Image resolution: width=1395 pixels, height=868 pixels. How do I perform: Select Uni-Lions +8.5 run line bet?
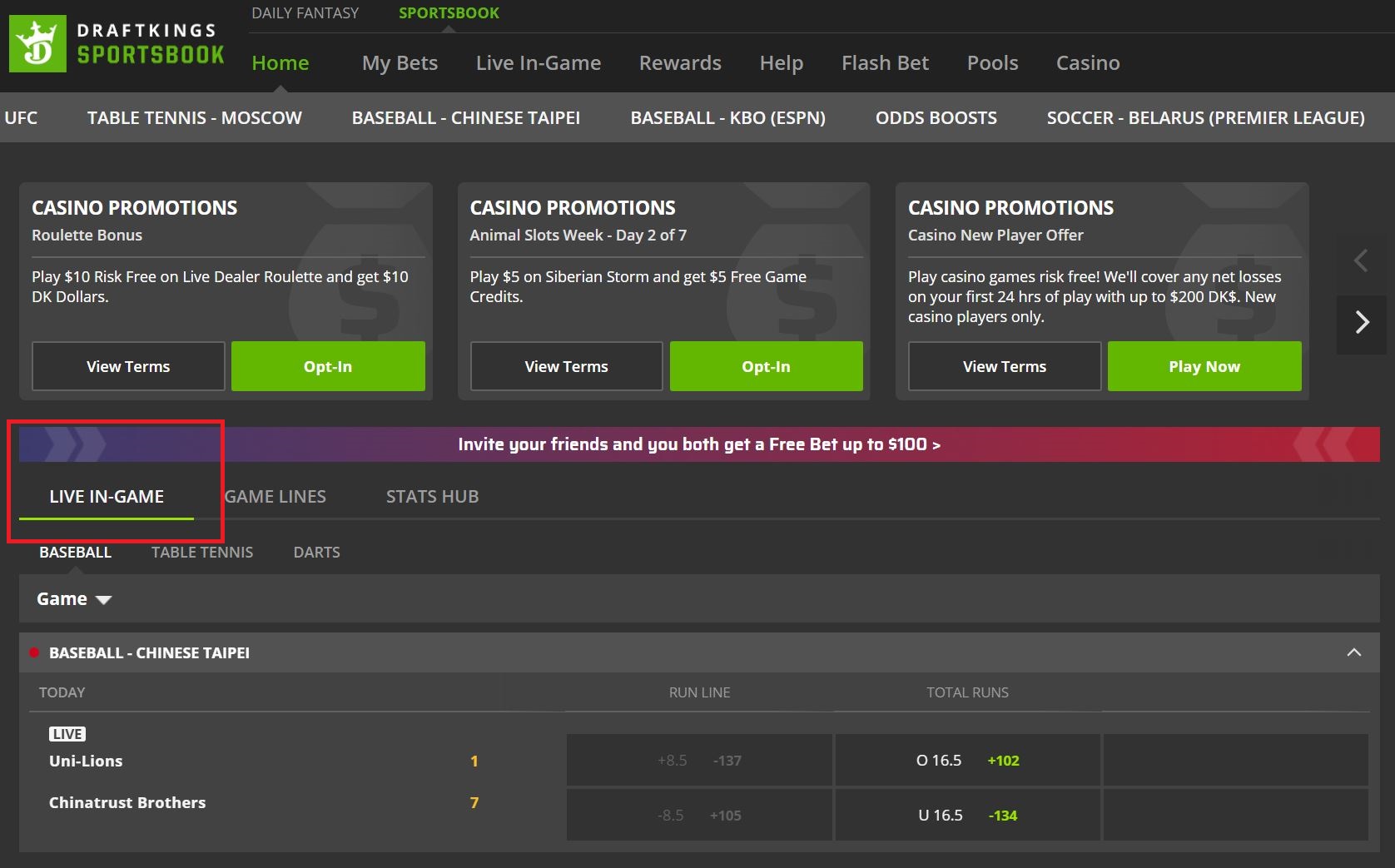point(699,760)
